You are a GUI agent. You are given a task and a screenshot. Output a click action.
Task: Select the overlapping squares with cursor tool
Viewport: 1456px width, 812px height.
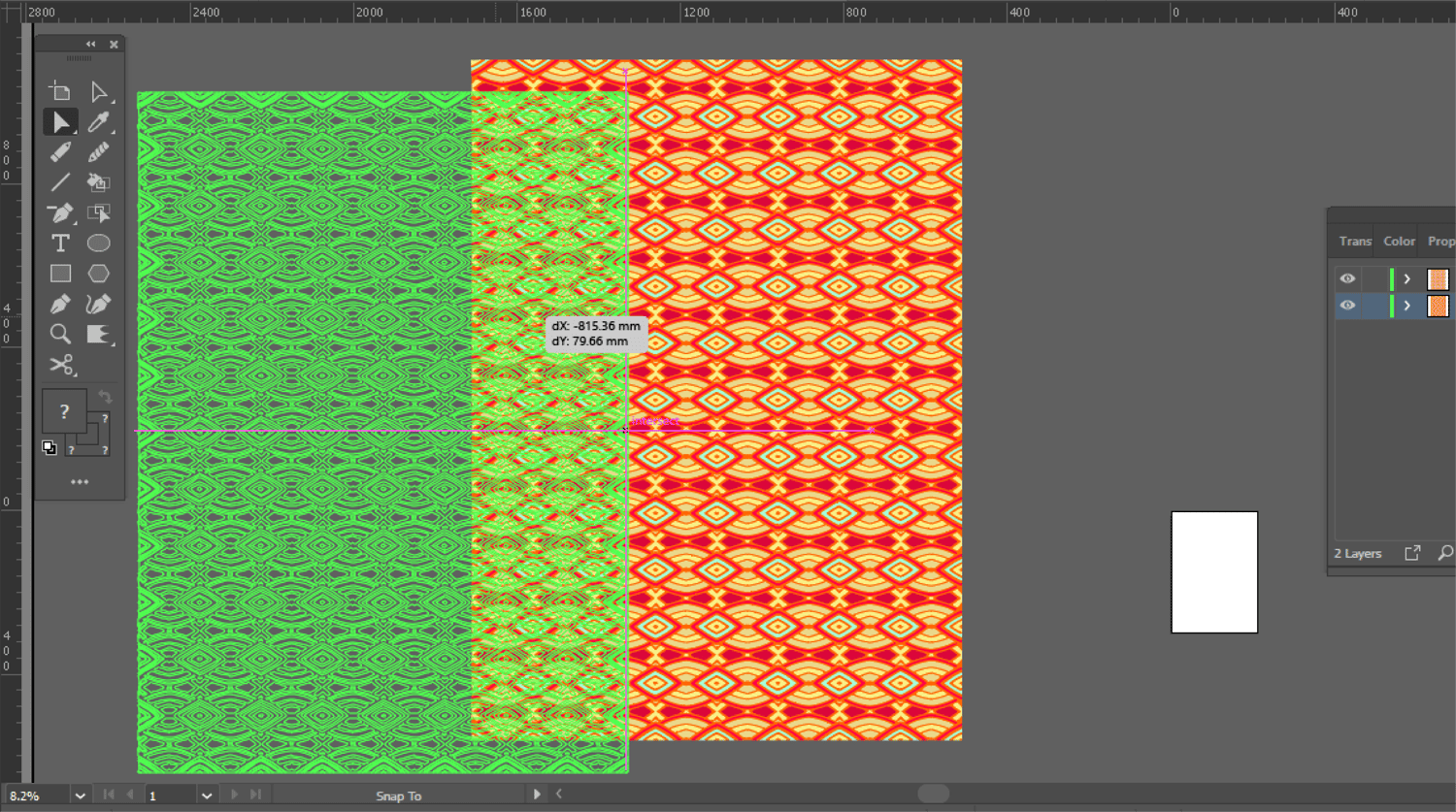tap(98, 212)
